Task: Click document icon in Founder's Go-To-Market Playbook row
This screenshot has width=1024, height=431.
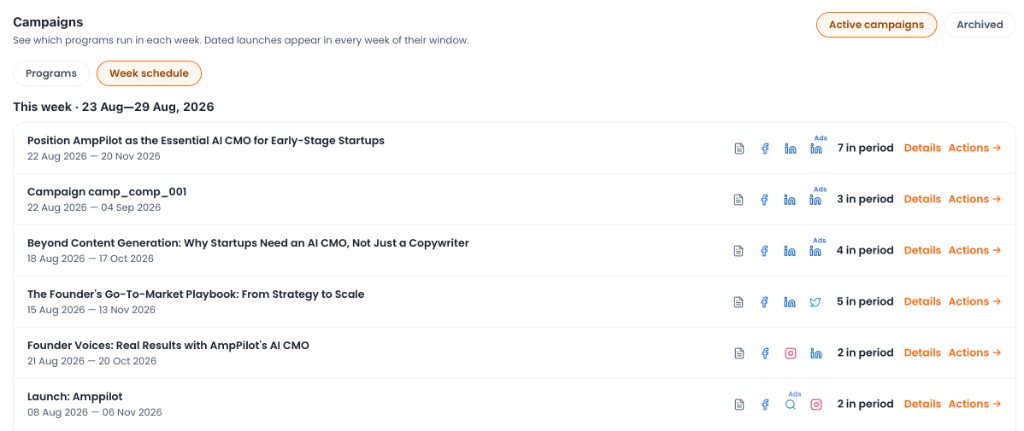Action: point(739,302)
